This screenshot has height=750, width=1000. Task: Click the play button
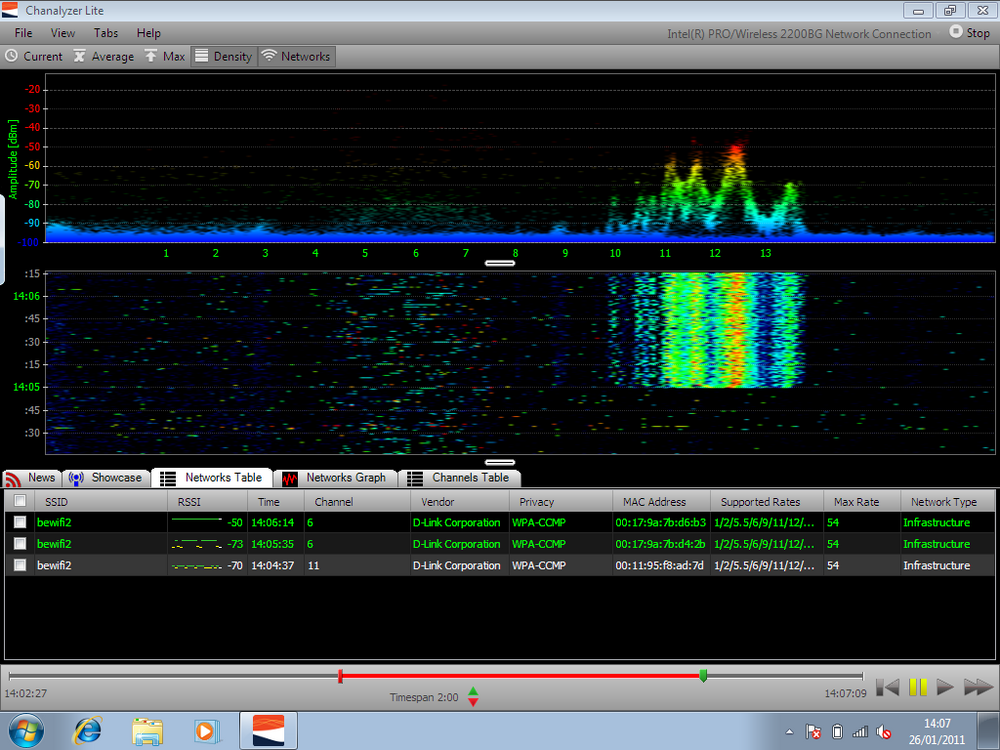pyautogui.click(x=945, y=687)
